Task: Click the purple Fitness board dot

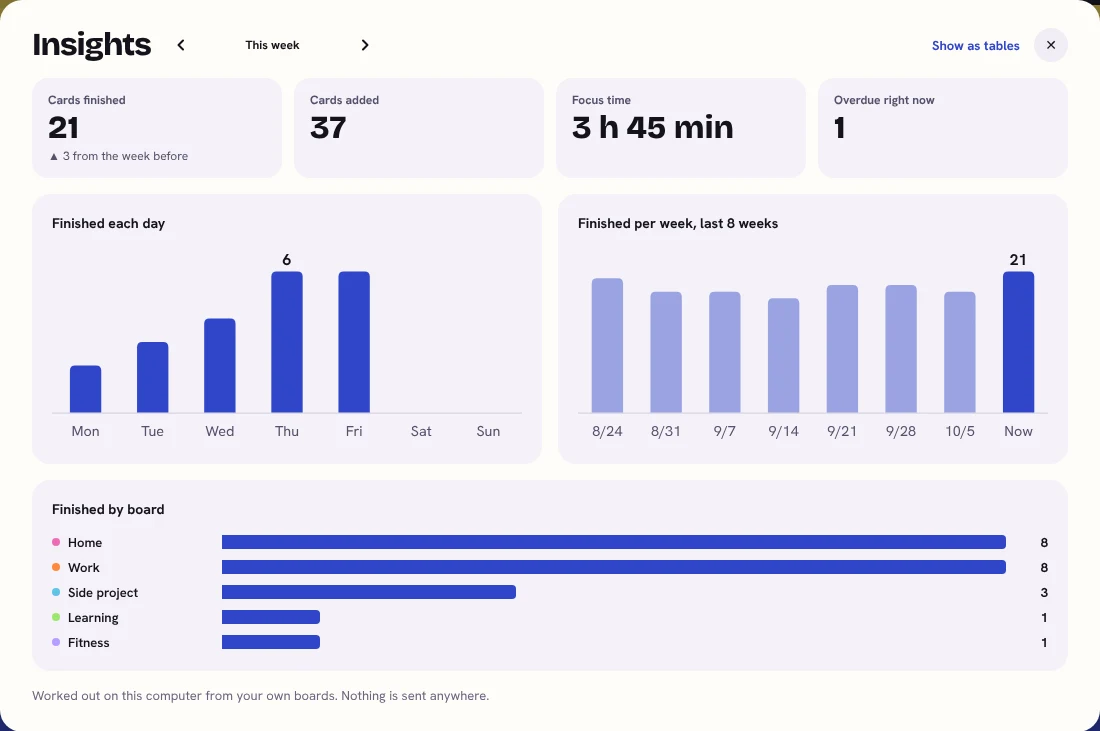Action: coord(56,642)
